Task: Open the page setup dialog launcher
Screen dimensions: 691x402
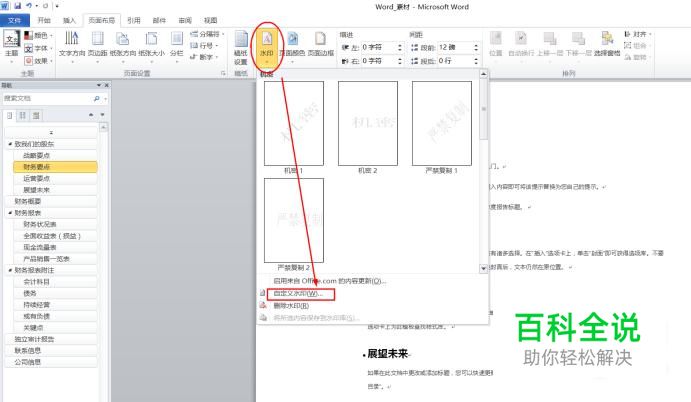Action: 223,73
